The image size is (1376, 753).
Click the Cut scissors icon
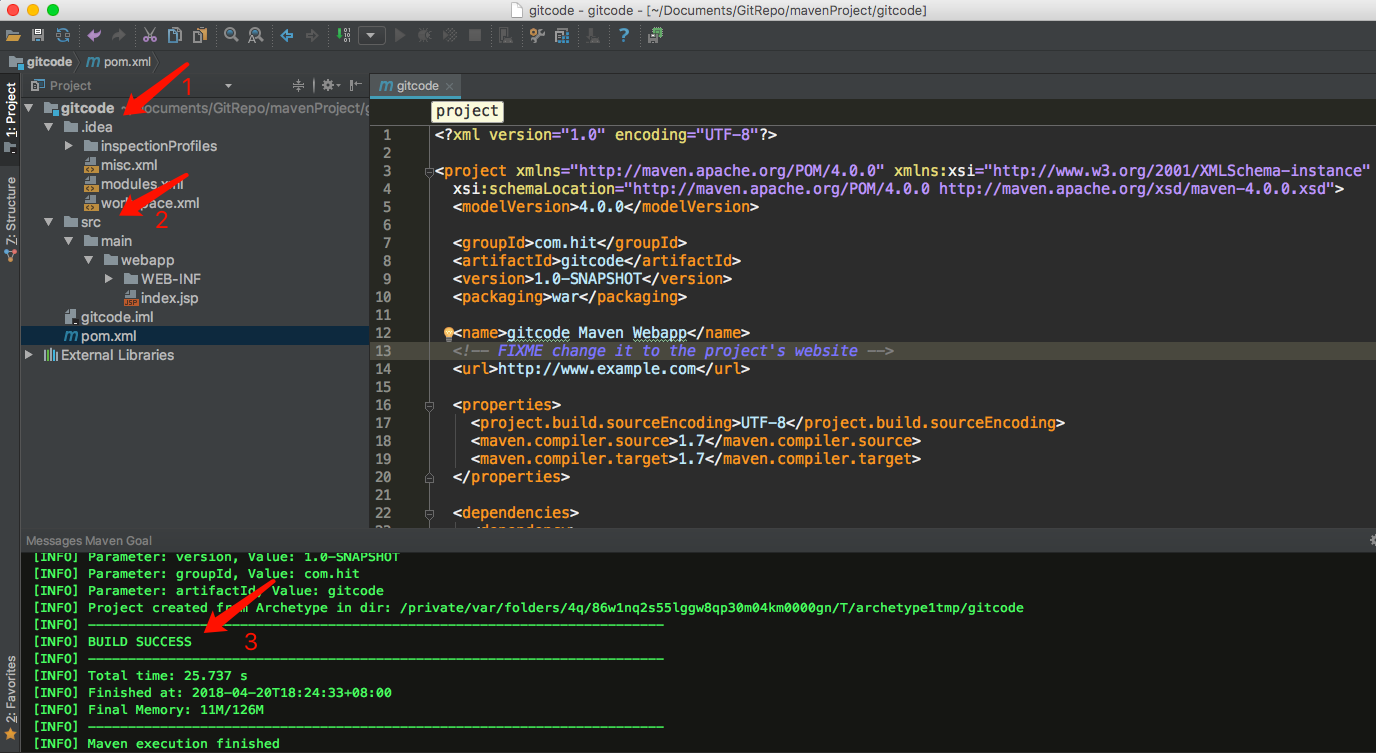tap(150, 35)
